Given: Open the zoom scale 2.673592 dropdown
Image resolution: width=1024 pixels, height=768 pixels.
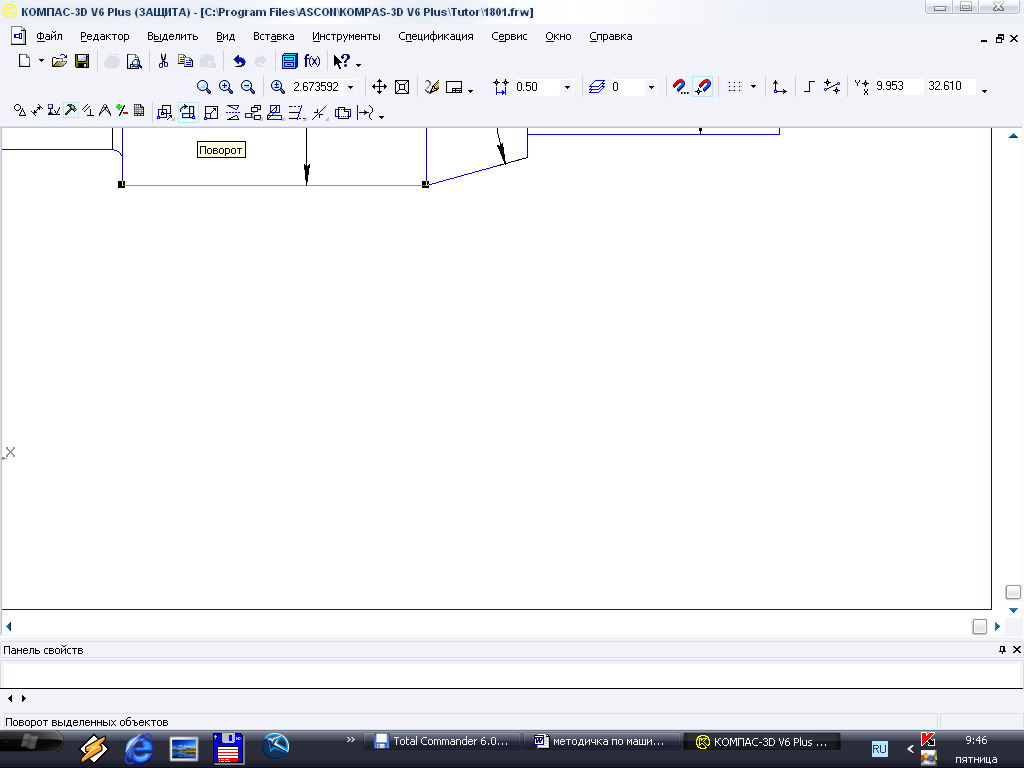Looking at the screenshot, I should click(350, 87).
